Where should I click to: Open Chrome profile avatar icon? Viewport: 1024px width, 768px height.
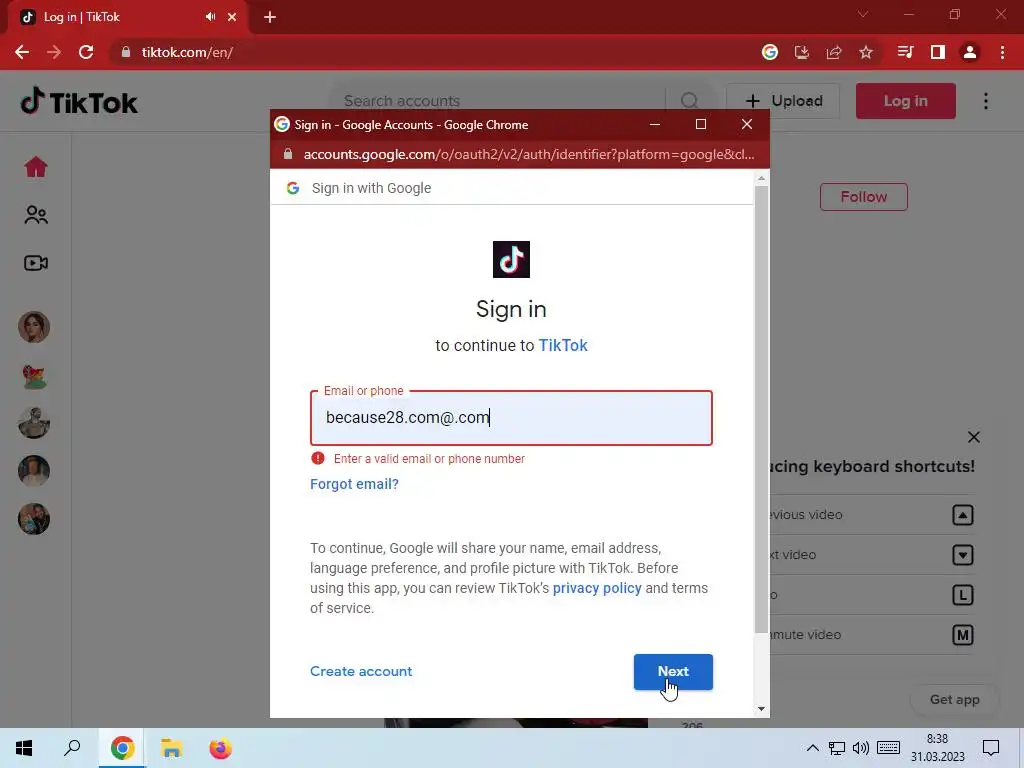click(970, 52)
